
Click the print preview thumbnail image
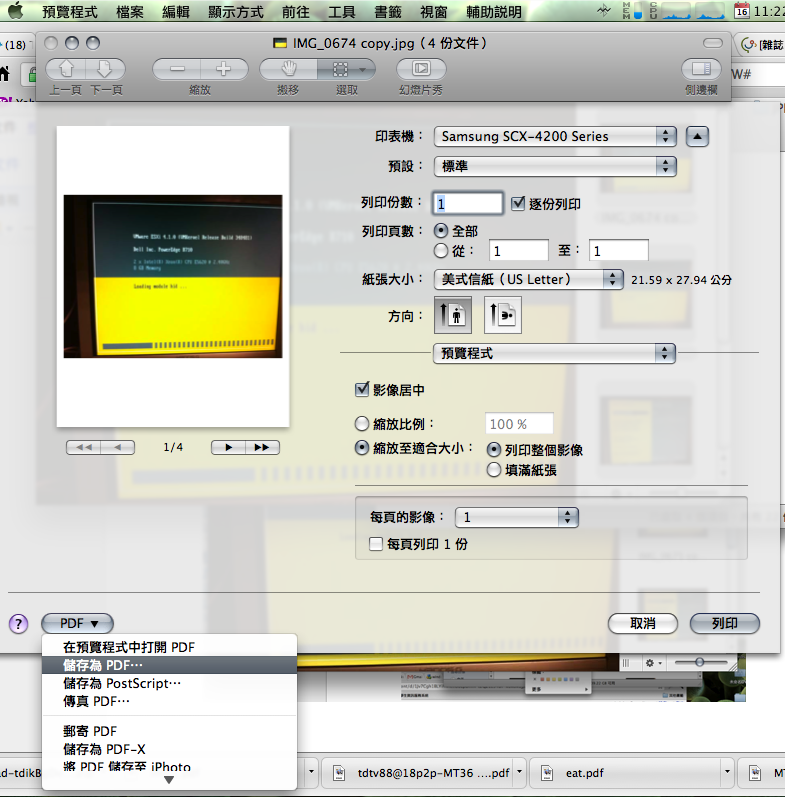tap(173, 277)
